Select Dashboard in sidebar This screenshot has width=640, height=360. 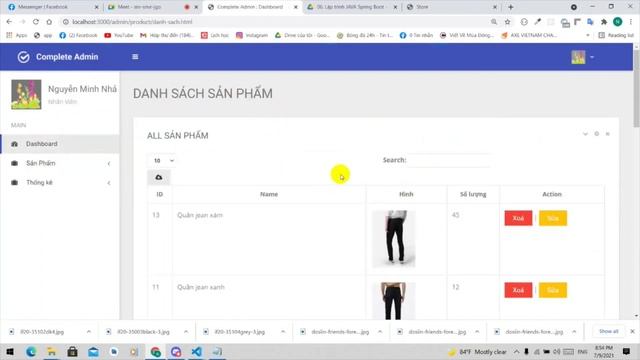click(x=60, y=144)
